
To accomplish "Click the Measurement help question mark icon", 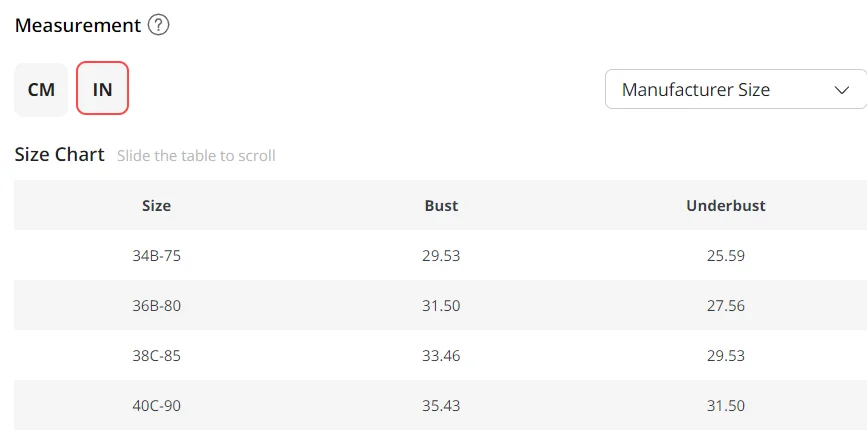I will [x=158, y=26].
